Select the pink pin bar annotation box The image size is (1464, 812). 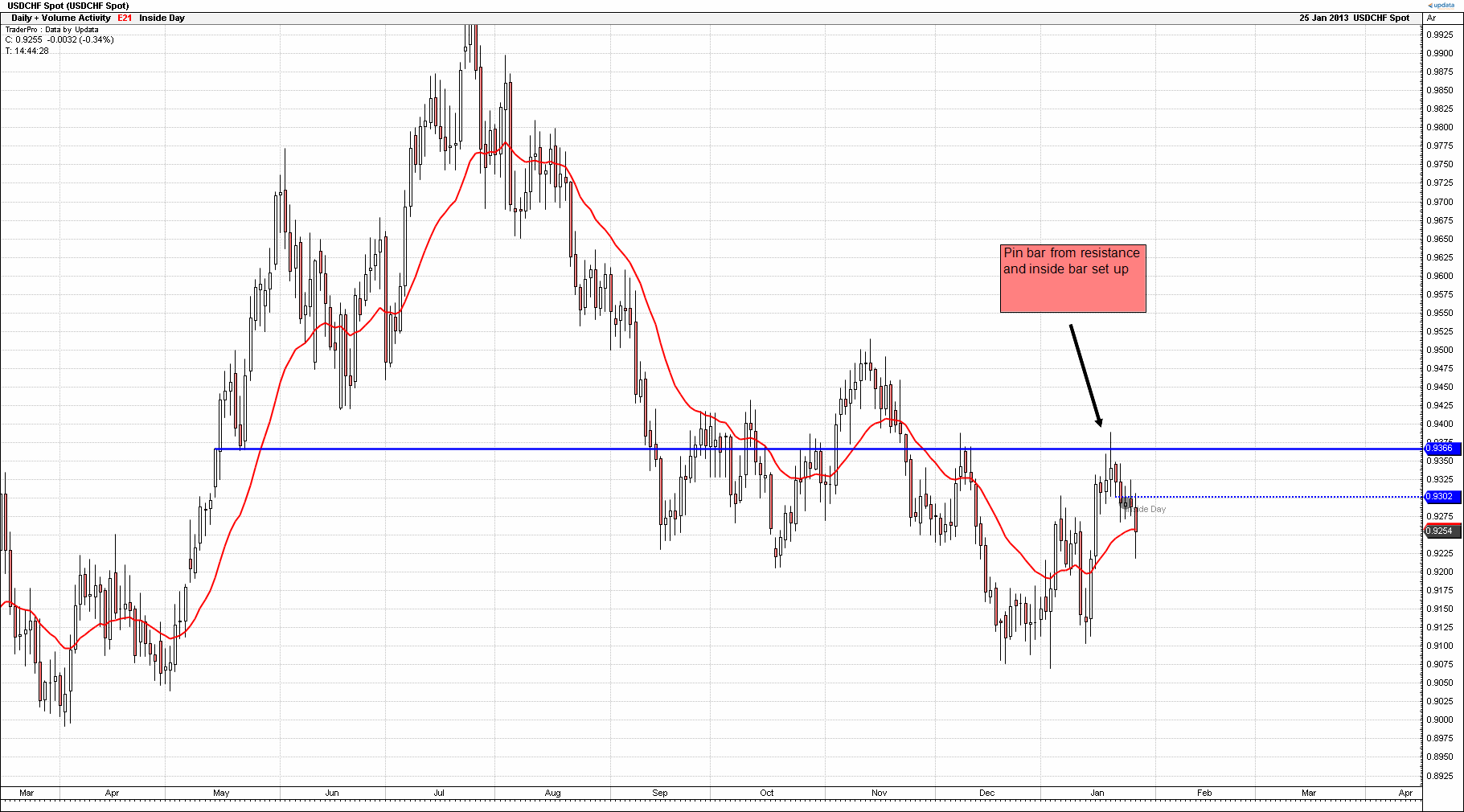[x=1072, y=278]
